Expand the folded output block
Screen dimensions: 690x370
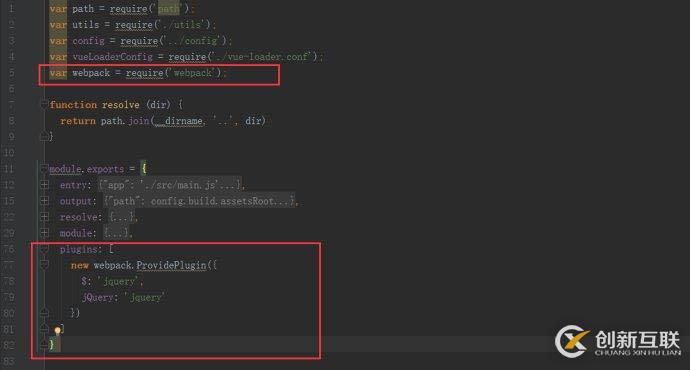(x=44, y=201)
